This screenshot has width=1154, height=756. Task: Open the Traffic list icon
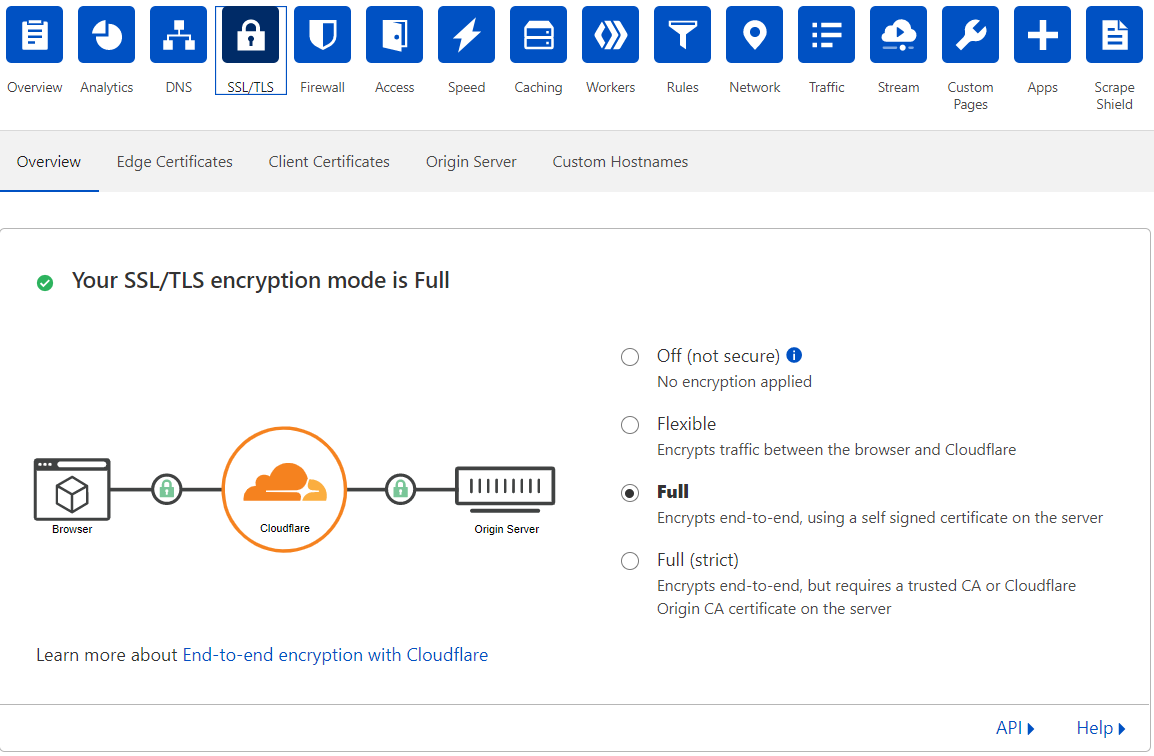tap(826, 35)
